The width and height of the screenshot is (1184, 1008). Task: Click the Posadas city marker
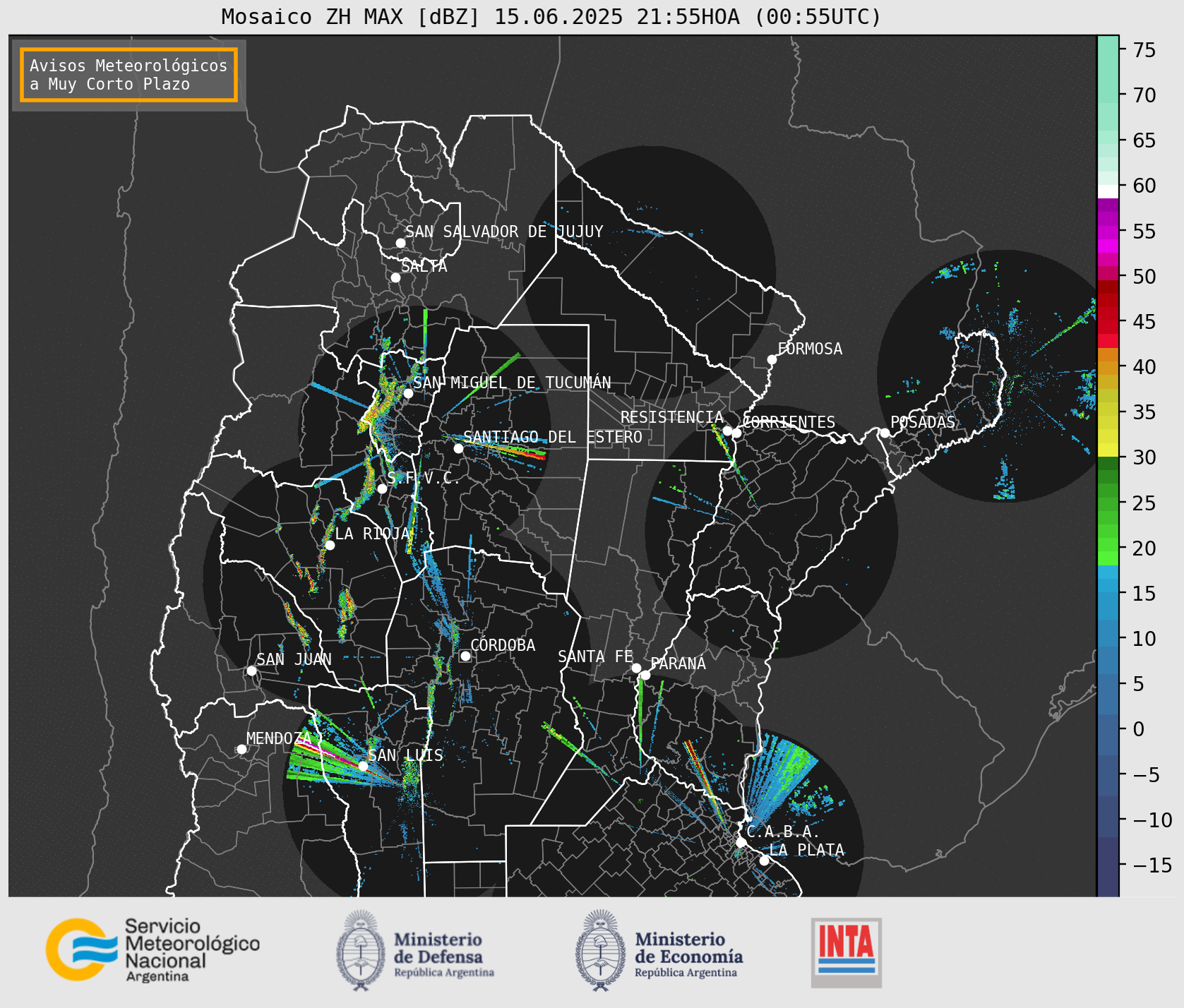(x=885, y=433)
